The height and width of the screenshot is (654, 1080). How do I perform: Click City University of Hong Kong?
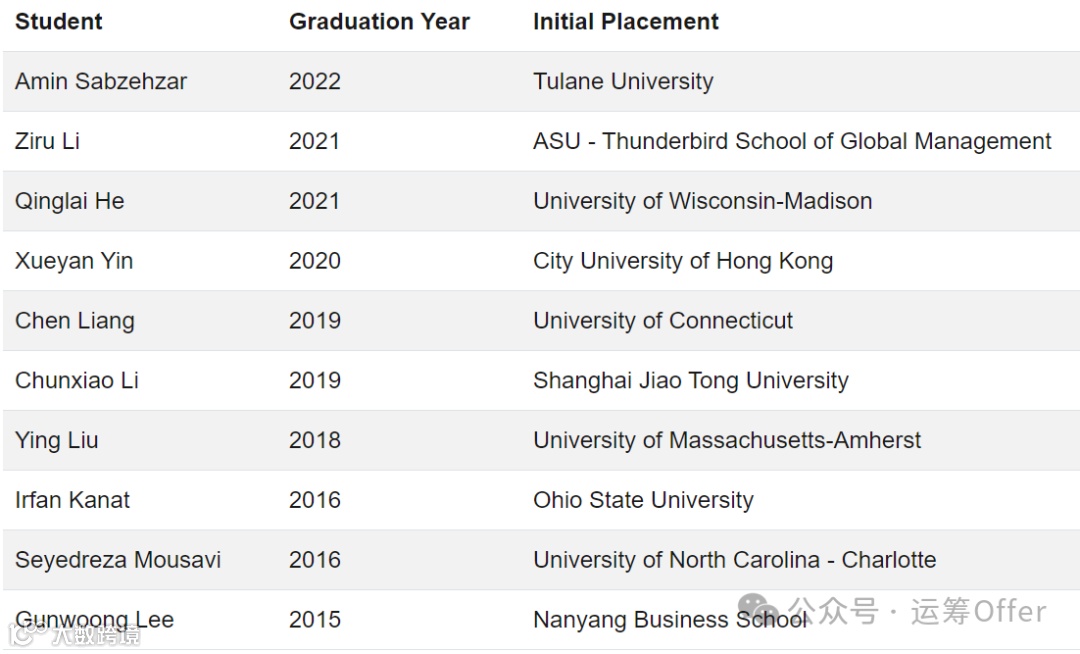[x=682, y=261]
